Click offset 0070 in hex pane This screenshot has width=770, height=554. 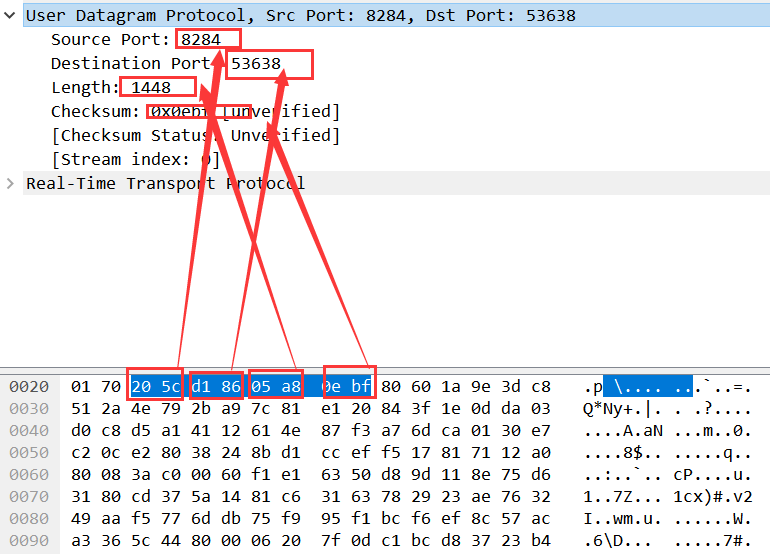tap(29, 497)
